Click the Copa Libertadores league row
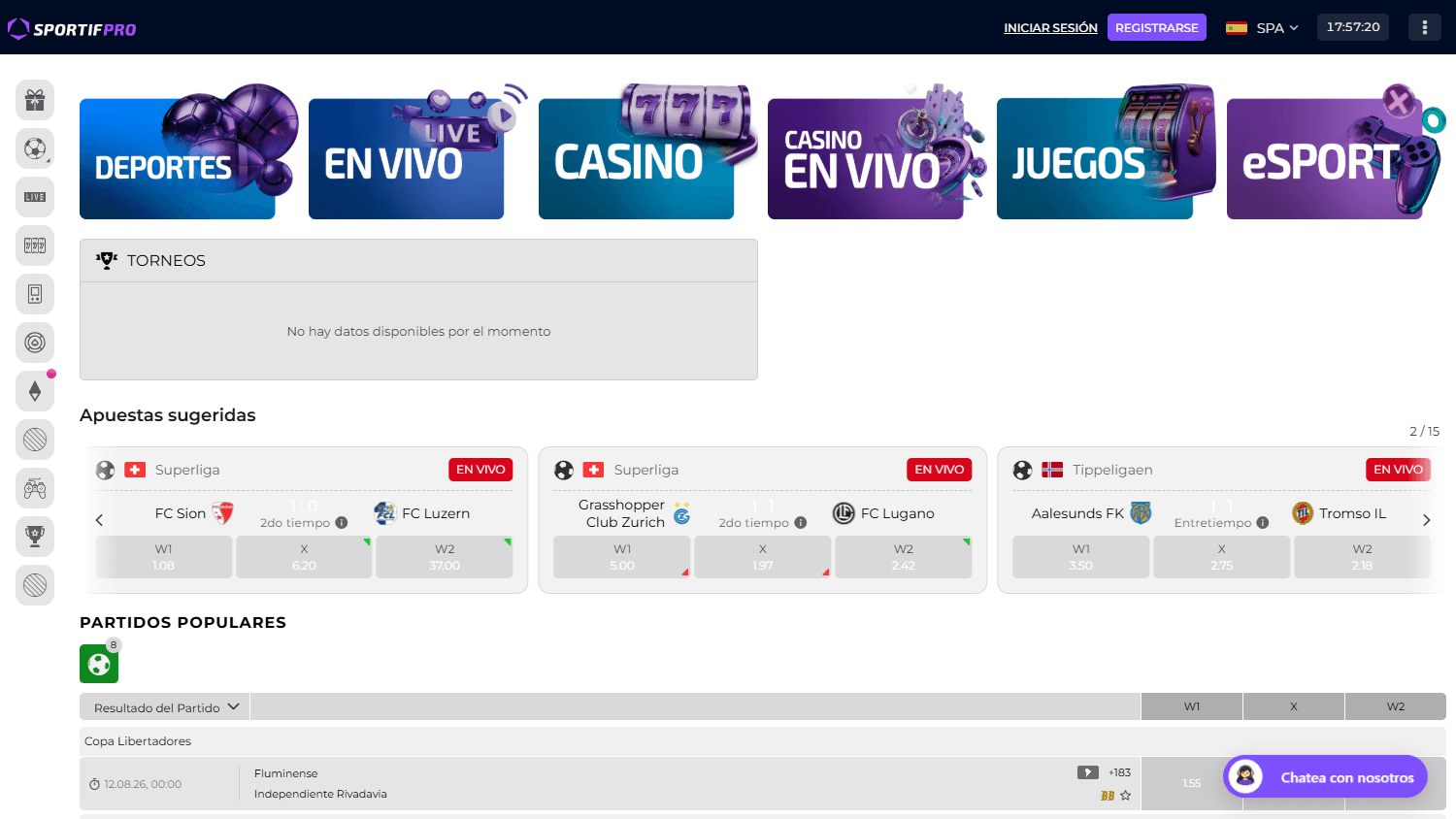Screen dimensions: 1456x819 [x=763, y=741]
